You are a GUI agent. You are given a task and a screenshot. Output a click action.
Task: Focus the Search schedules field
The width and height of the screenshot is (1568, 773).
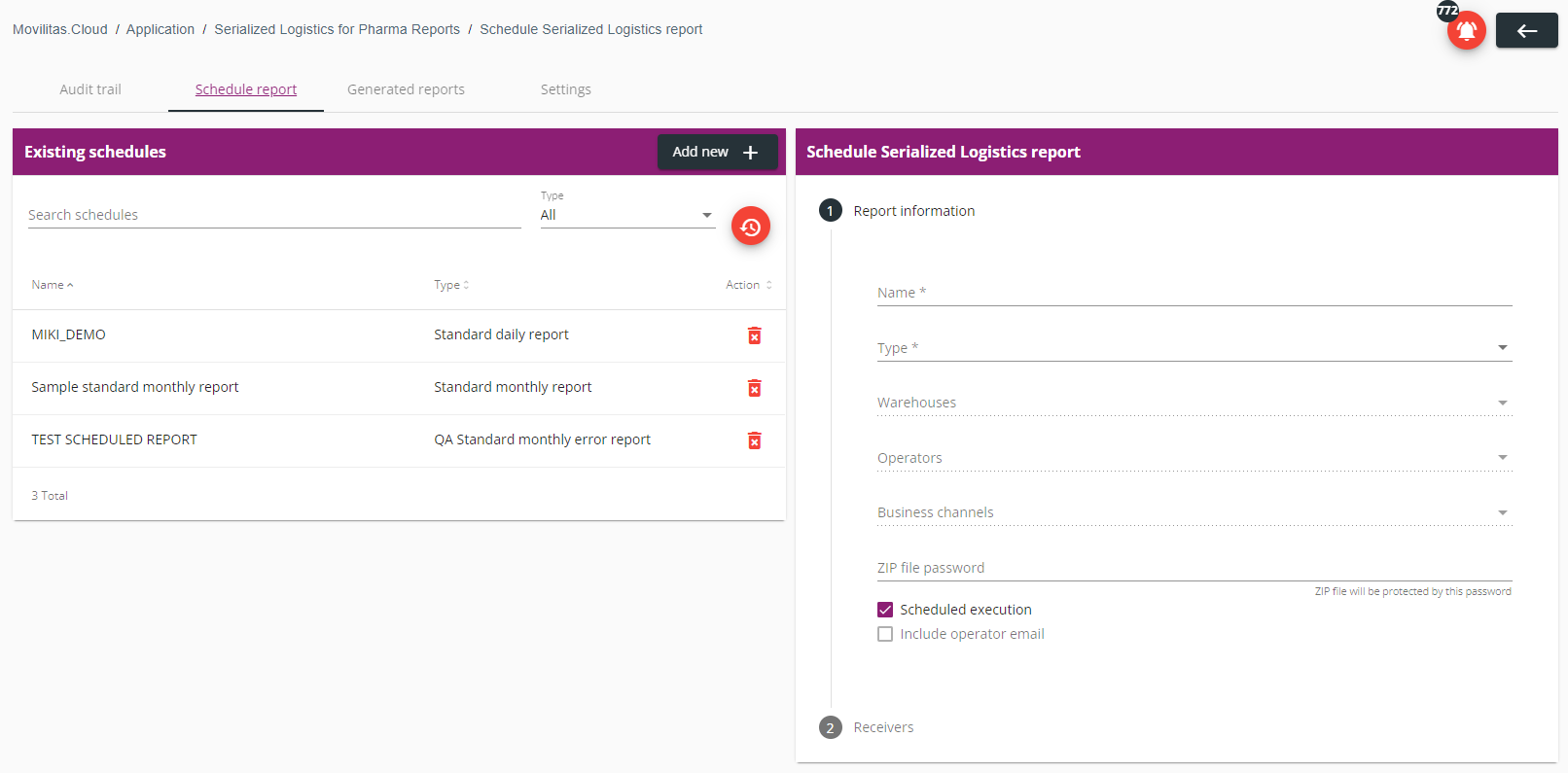[274, 215]
